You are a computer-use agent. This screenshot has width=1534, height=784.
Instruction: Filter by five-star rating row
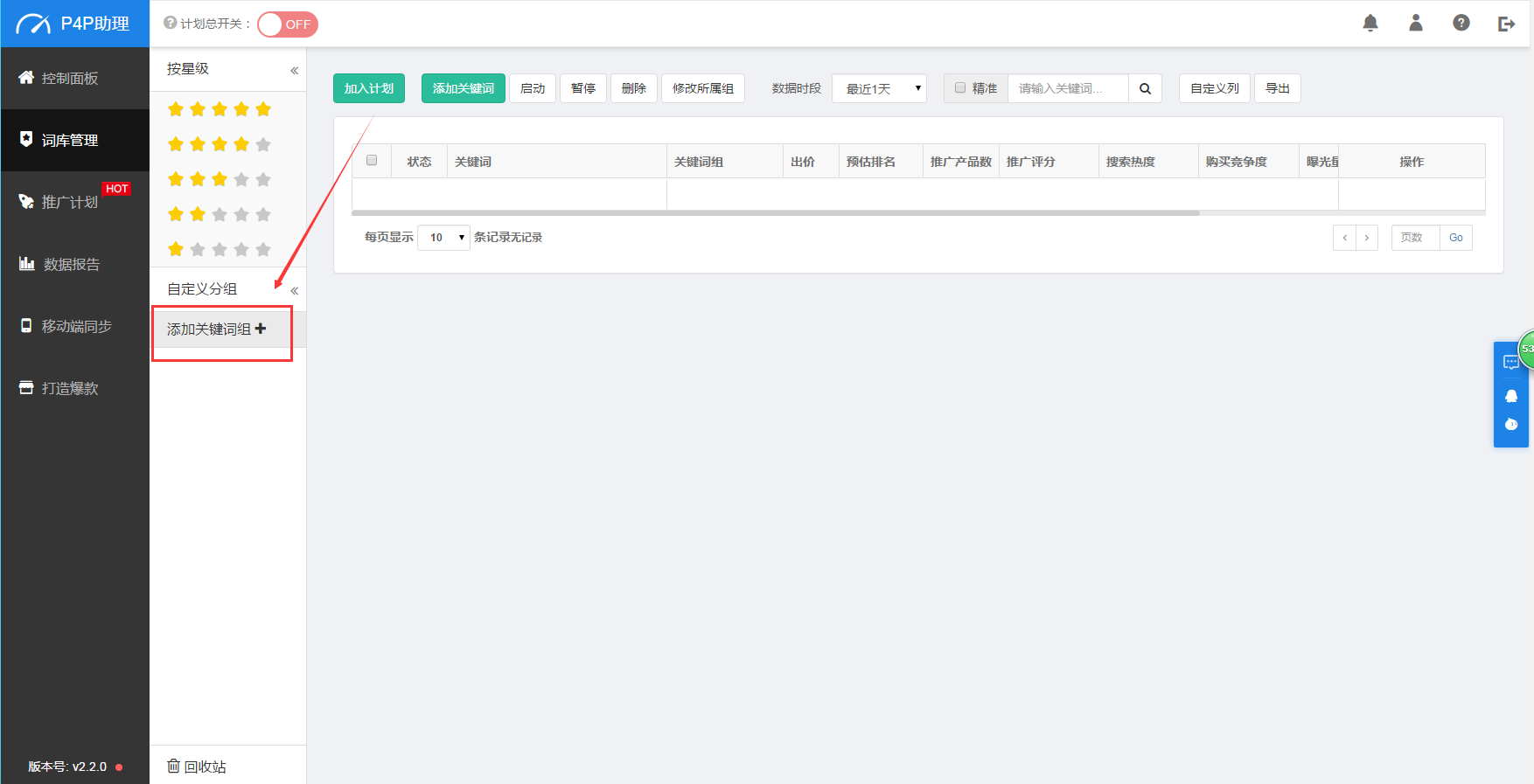220,109
